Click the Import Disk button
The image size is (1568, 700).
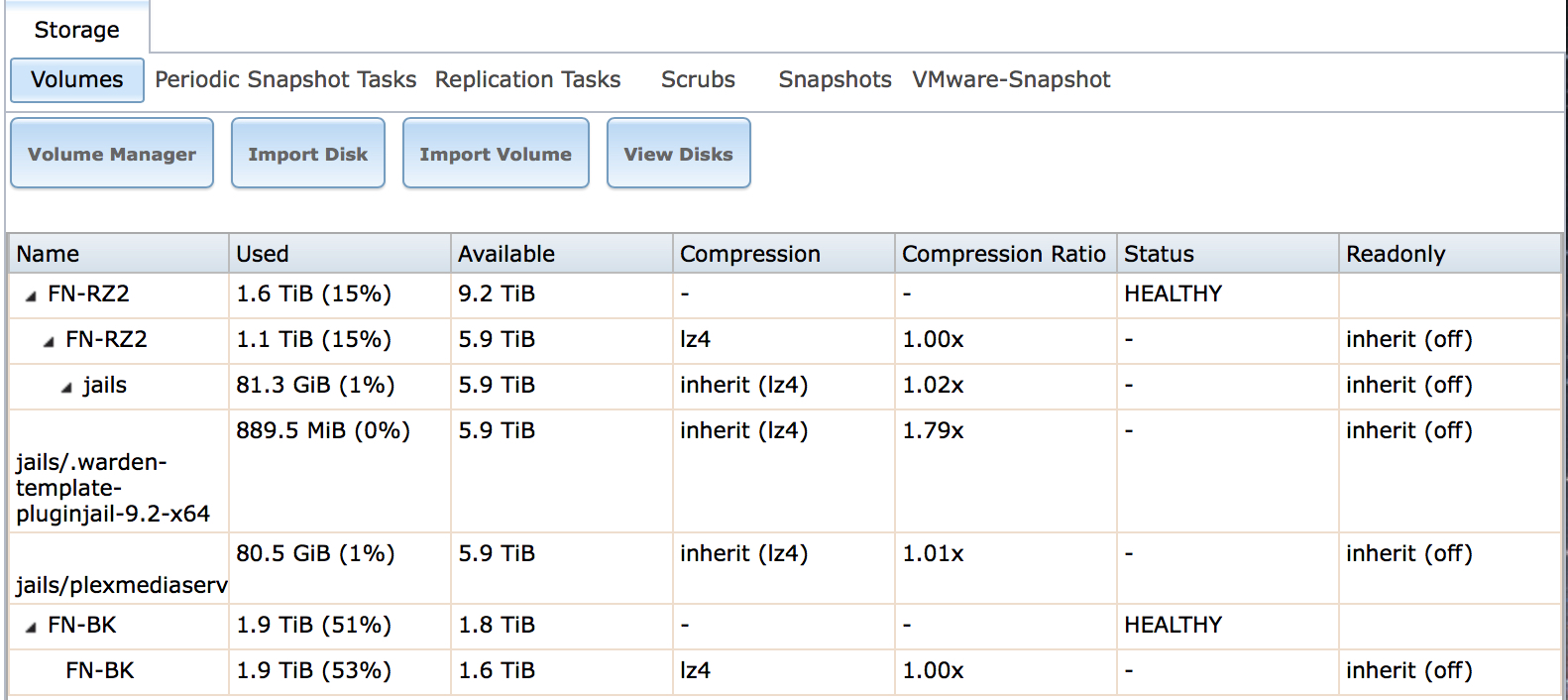tap(308, 154)
